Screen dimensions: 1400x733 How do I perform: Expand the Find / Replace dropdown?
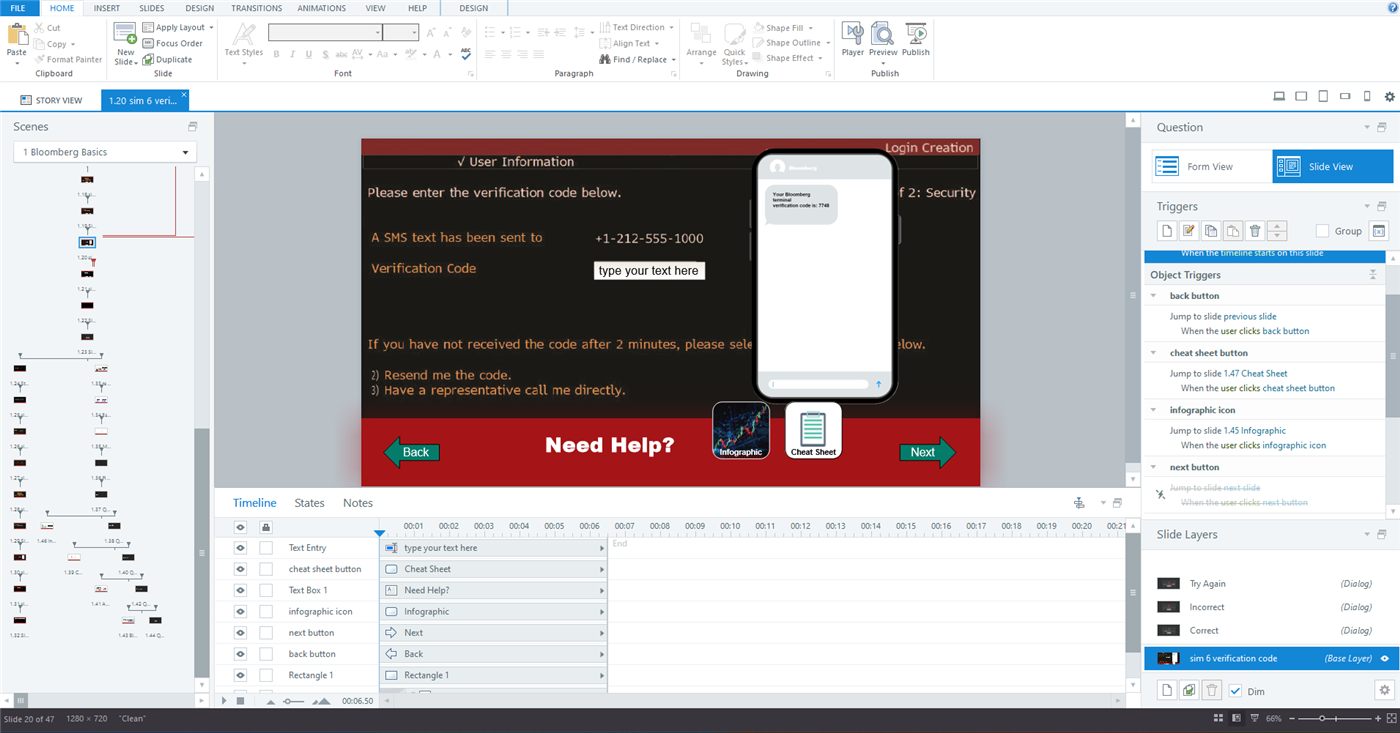click(674, 59)
